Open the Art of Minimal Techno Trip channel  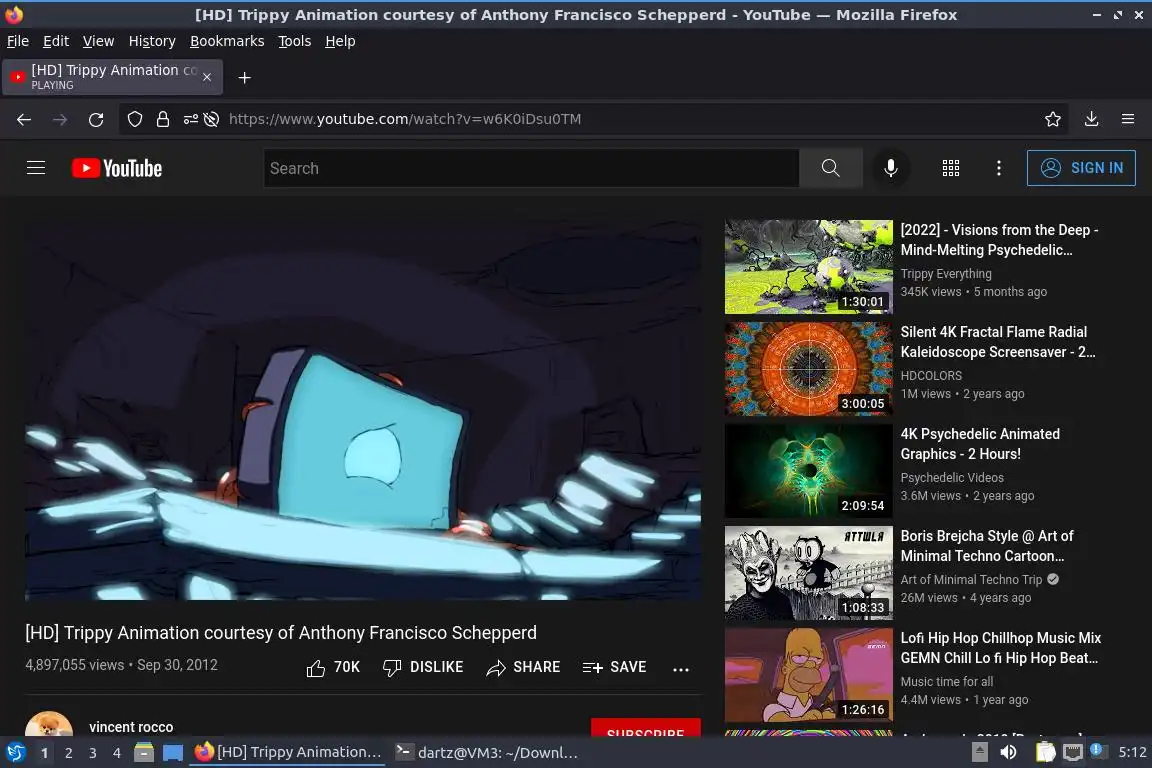click(971, 580)
